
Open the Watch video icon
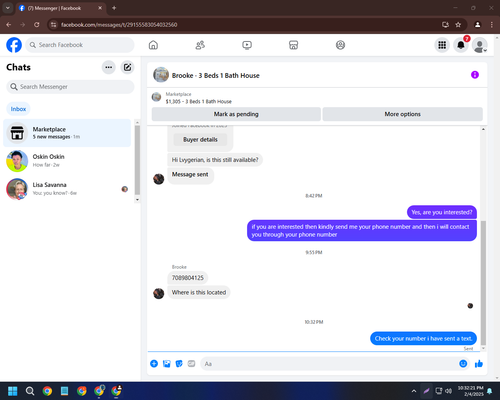point(247,45)
